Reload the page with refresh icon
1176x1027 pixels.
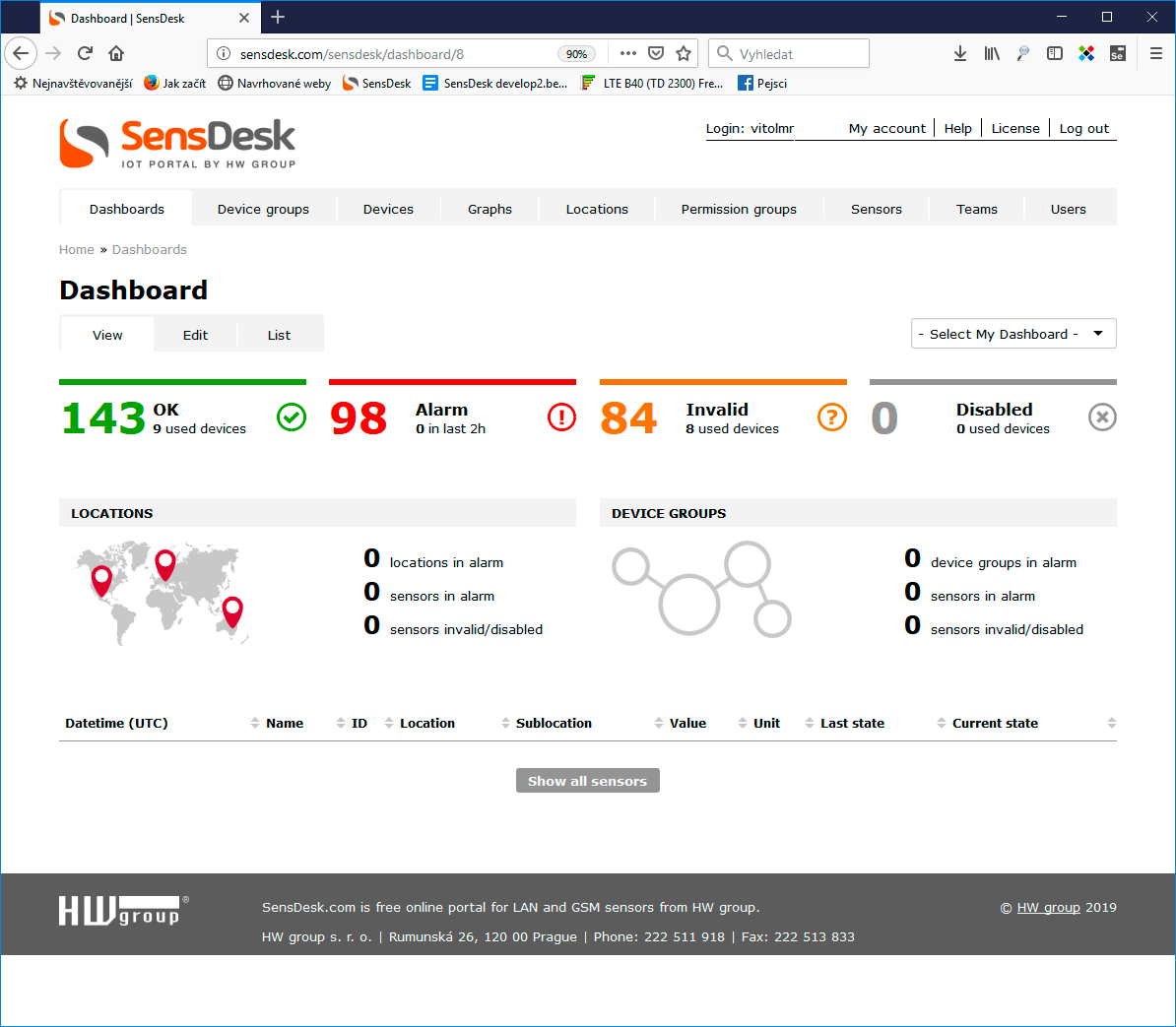pos(85,53)
